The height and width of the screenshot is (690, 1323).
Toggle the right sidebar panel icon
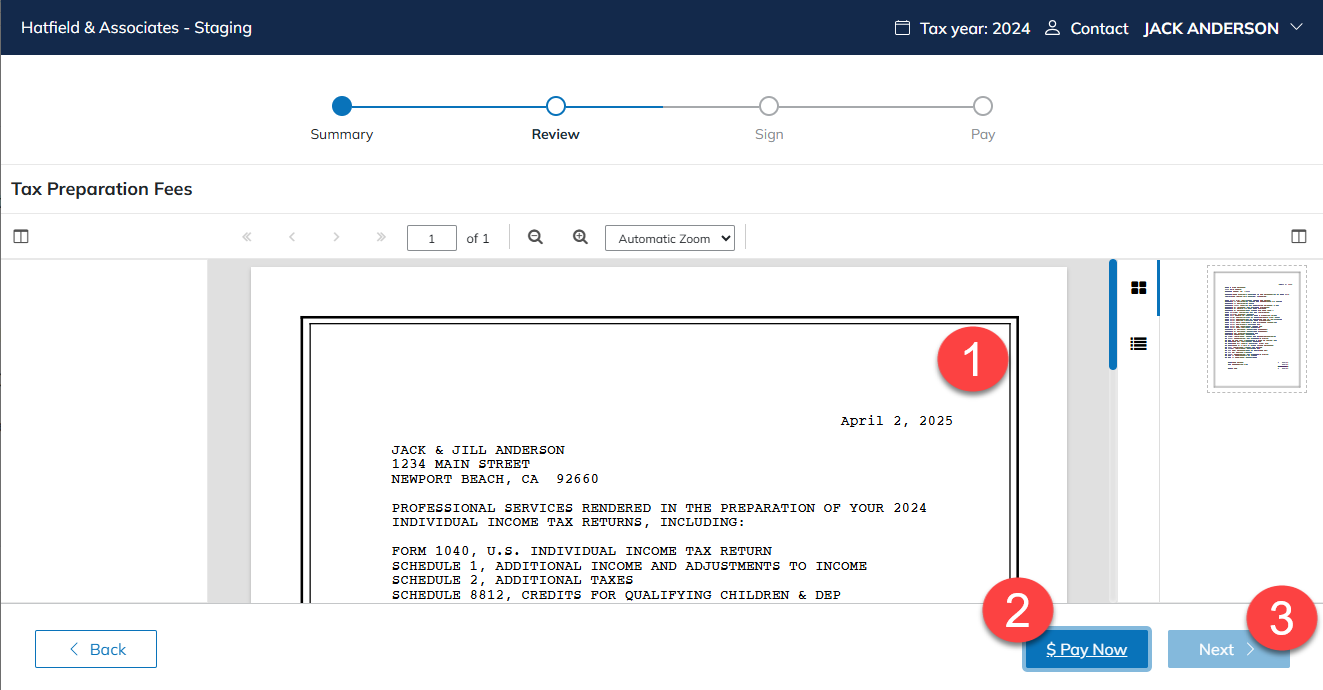pyautogui.click(x=1299, y=237)
